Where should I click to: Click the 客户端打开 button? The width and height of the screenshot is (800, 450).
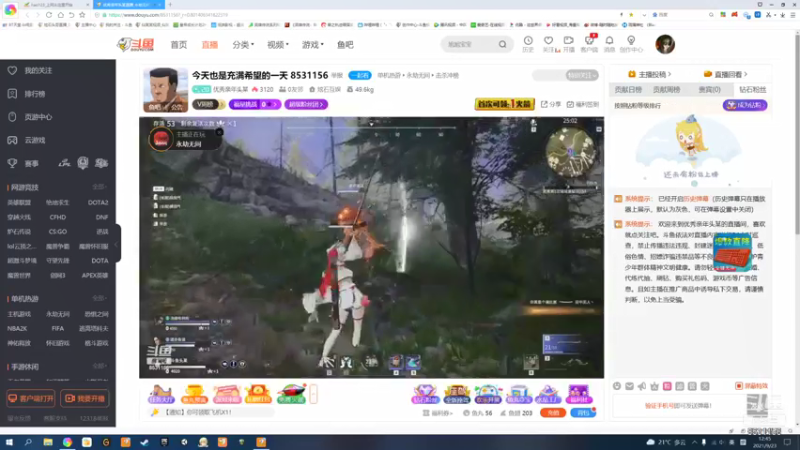(x=31, y=398)
